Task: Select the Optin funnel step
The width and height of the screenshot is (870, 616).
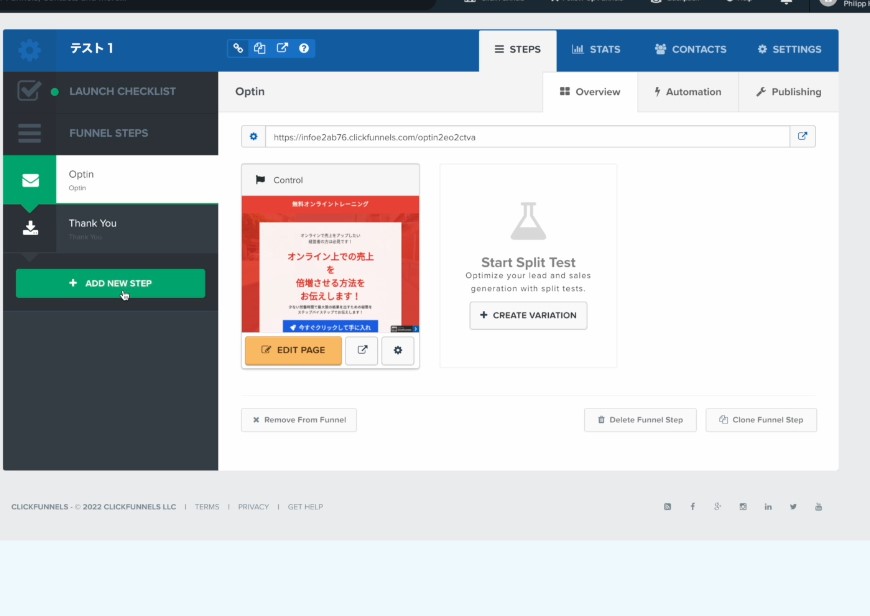Action: [110, 180]
